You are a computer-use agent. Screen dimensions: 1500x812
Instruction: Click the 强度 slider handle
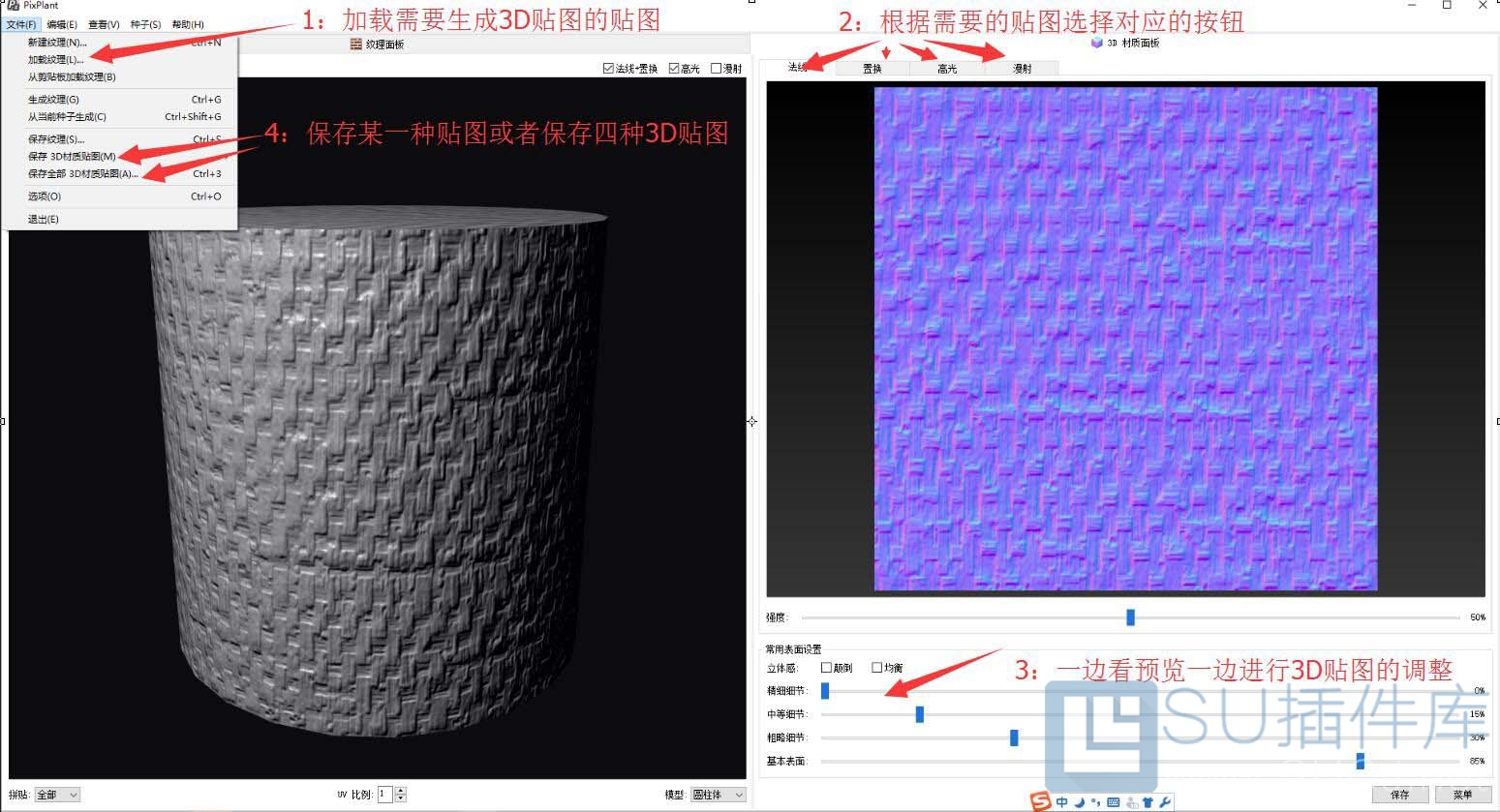[x=1130, y=617]
